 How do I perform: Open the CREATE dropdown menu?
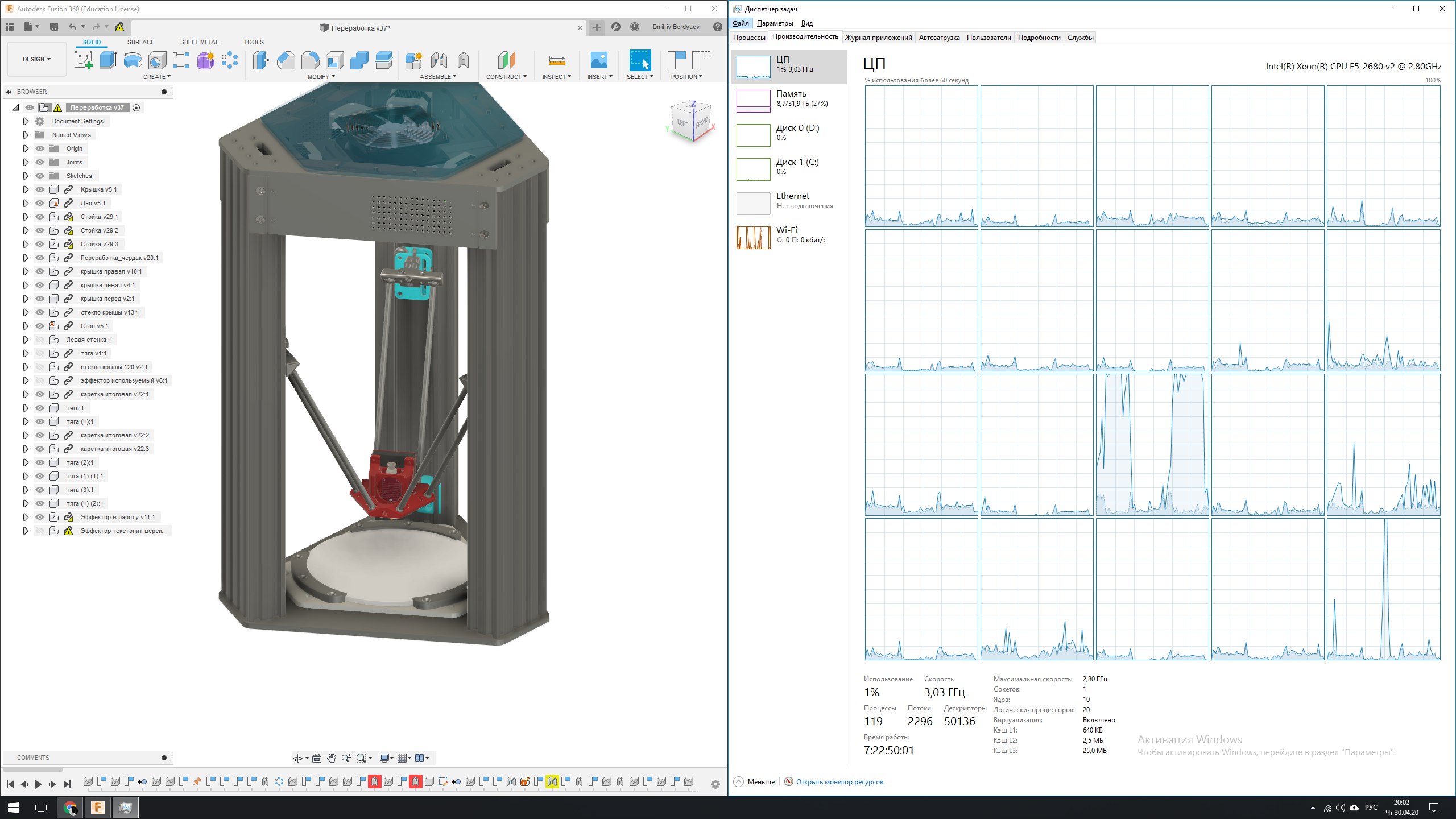tap(157, 77)
